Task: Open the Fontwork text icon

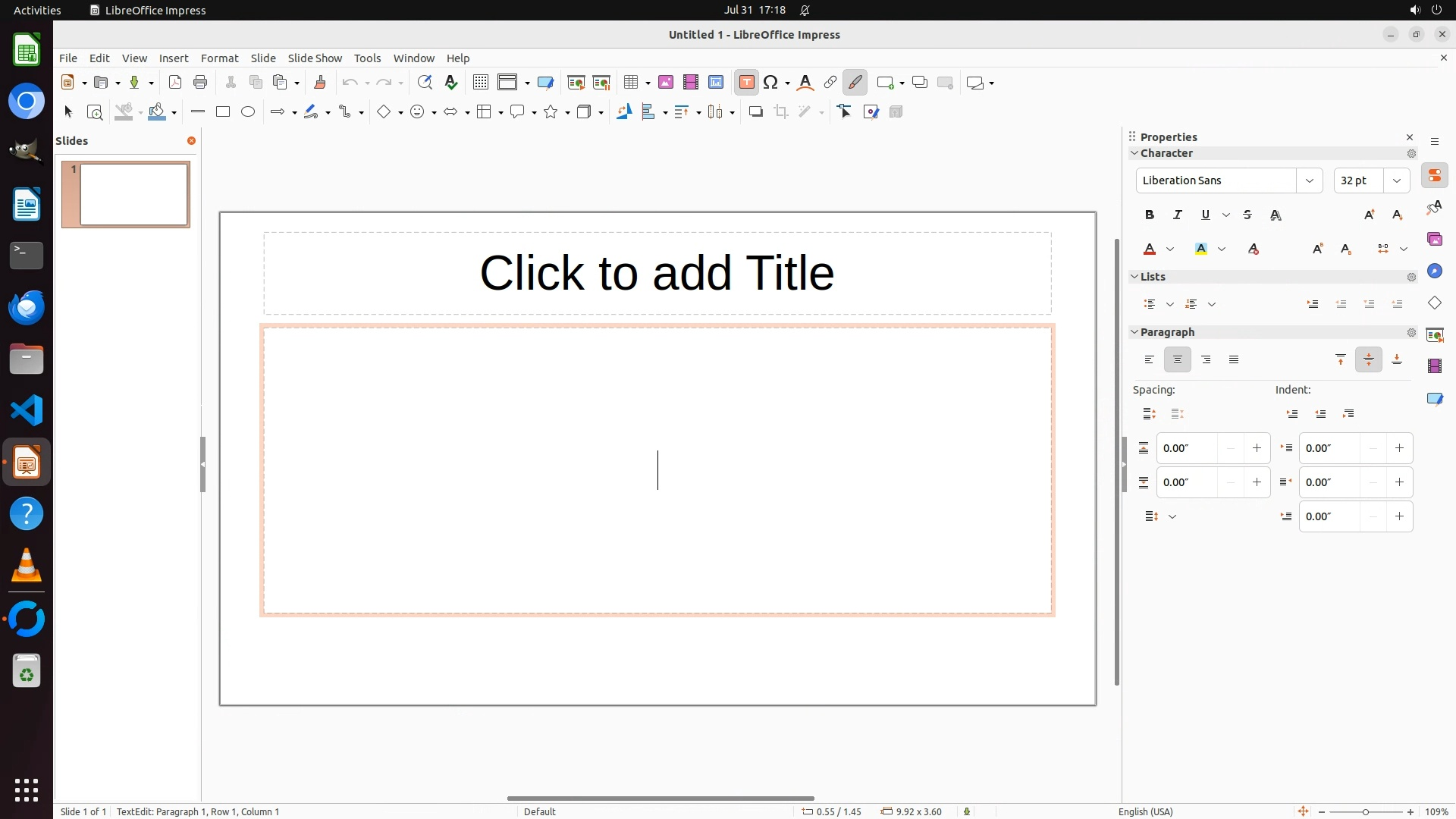Action: pos(805,83)
